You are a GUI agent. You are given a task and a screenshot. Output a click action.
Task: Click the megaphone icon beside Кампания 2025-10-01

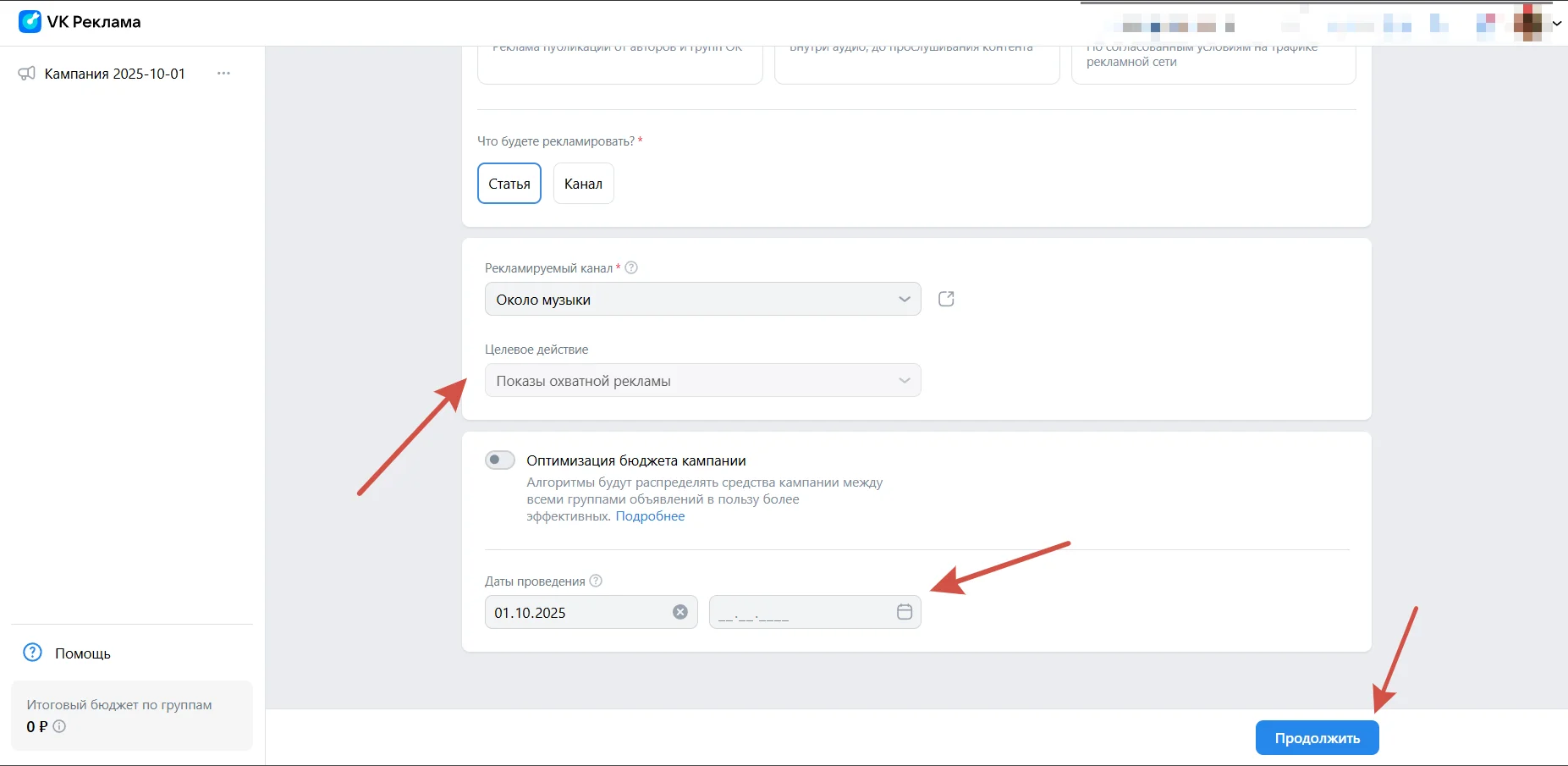click(27, 74)
